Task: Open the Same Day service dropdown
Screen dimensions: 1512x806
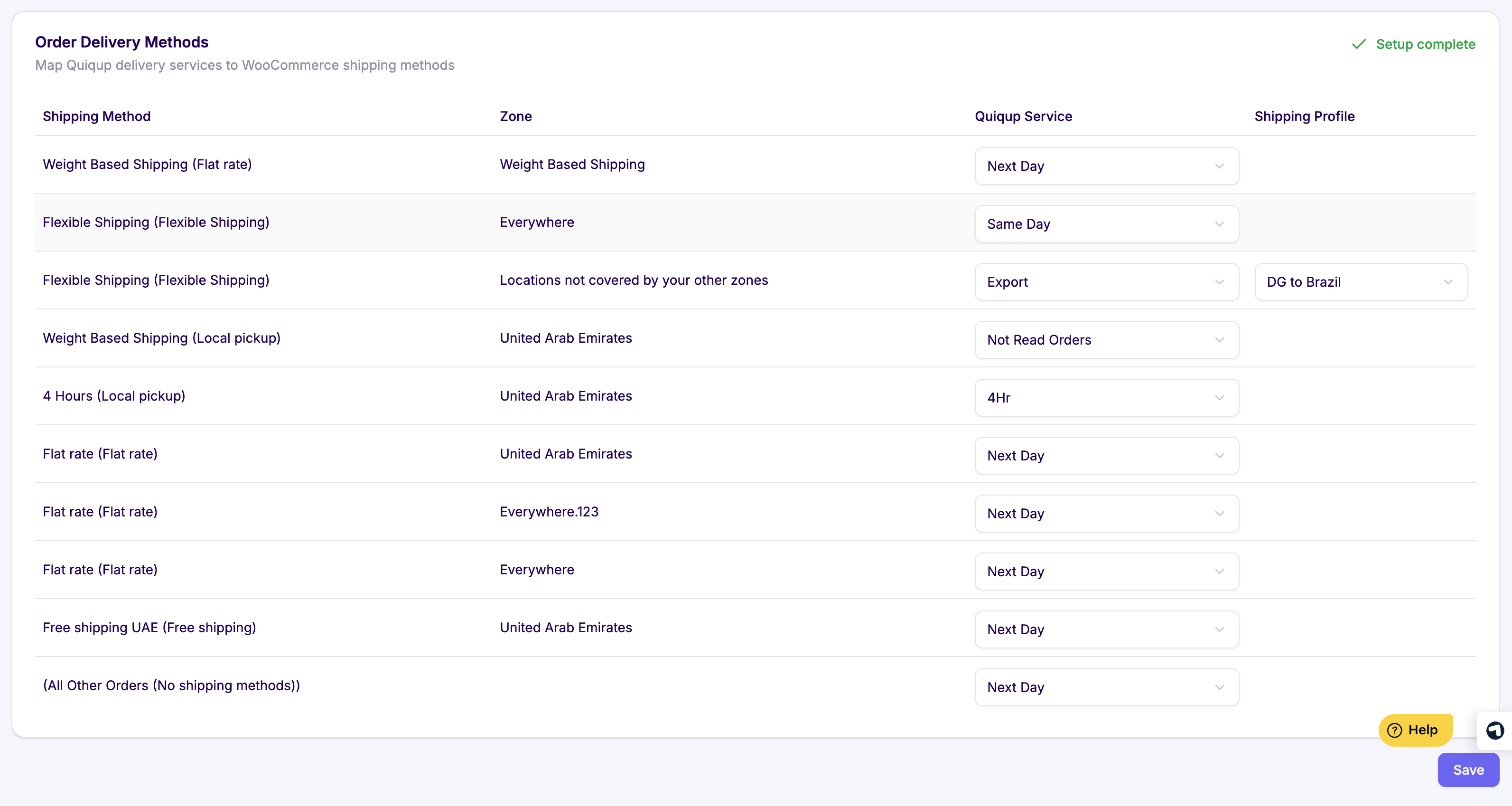Action: [1106, 224]
